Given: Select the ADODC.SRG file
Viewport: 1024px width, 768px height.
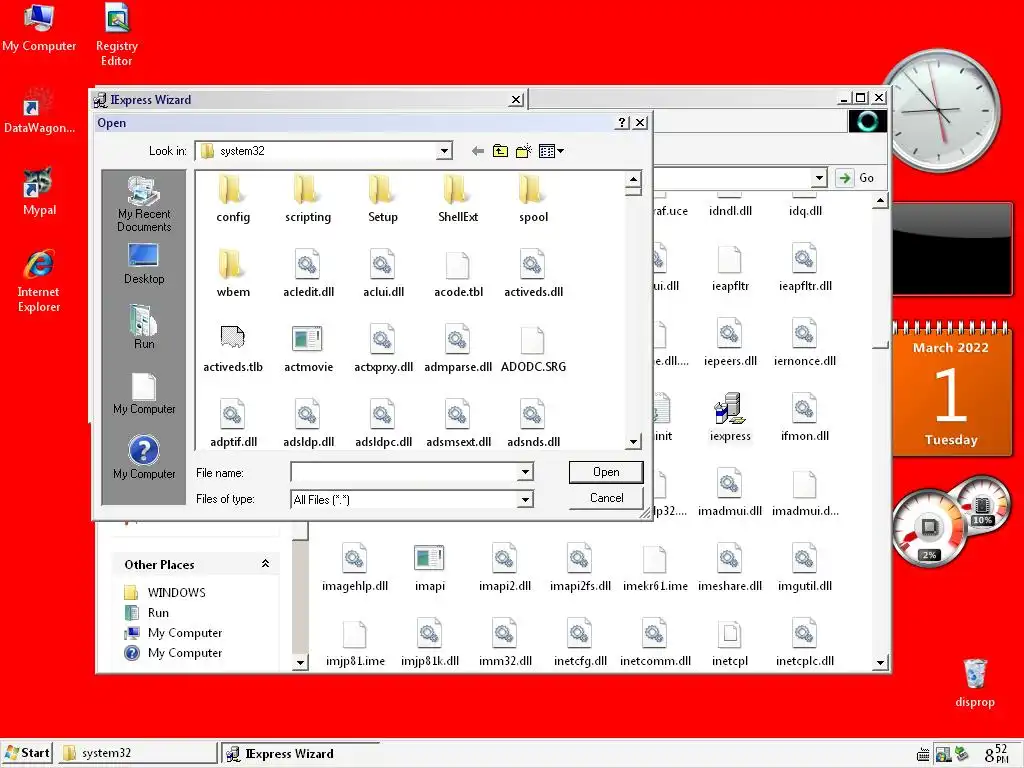Looking at the screenshot, I should pyautogui.click(x=533, y=348).
